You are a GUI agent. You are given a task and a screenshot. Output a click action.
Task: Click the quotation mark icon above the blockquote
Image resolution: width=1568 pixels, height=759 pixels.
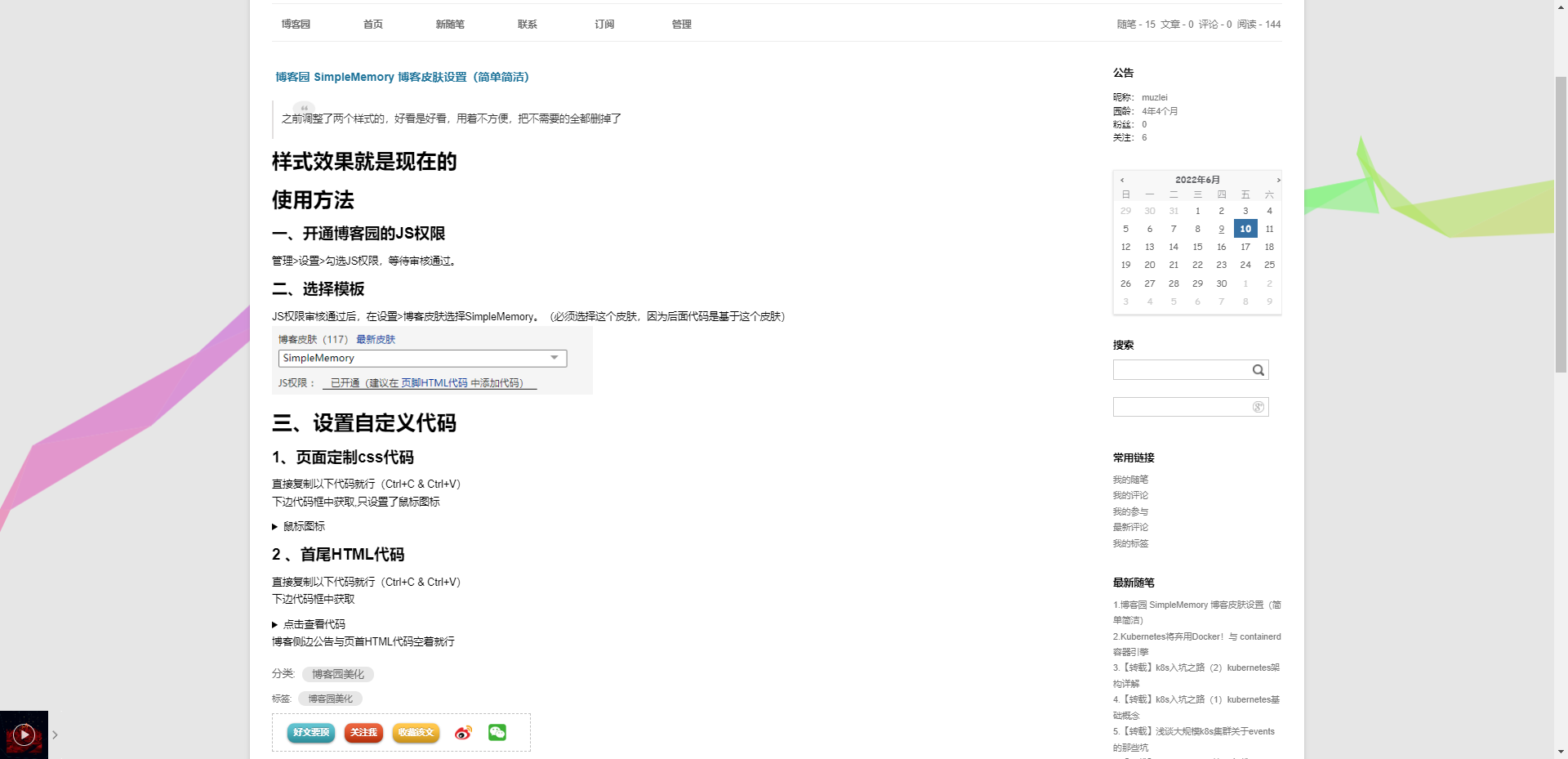[303, 108]
